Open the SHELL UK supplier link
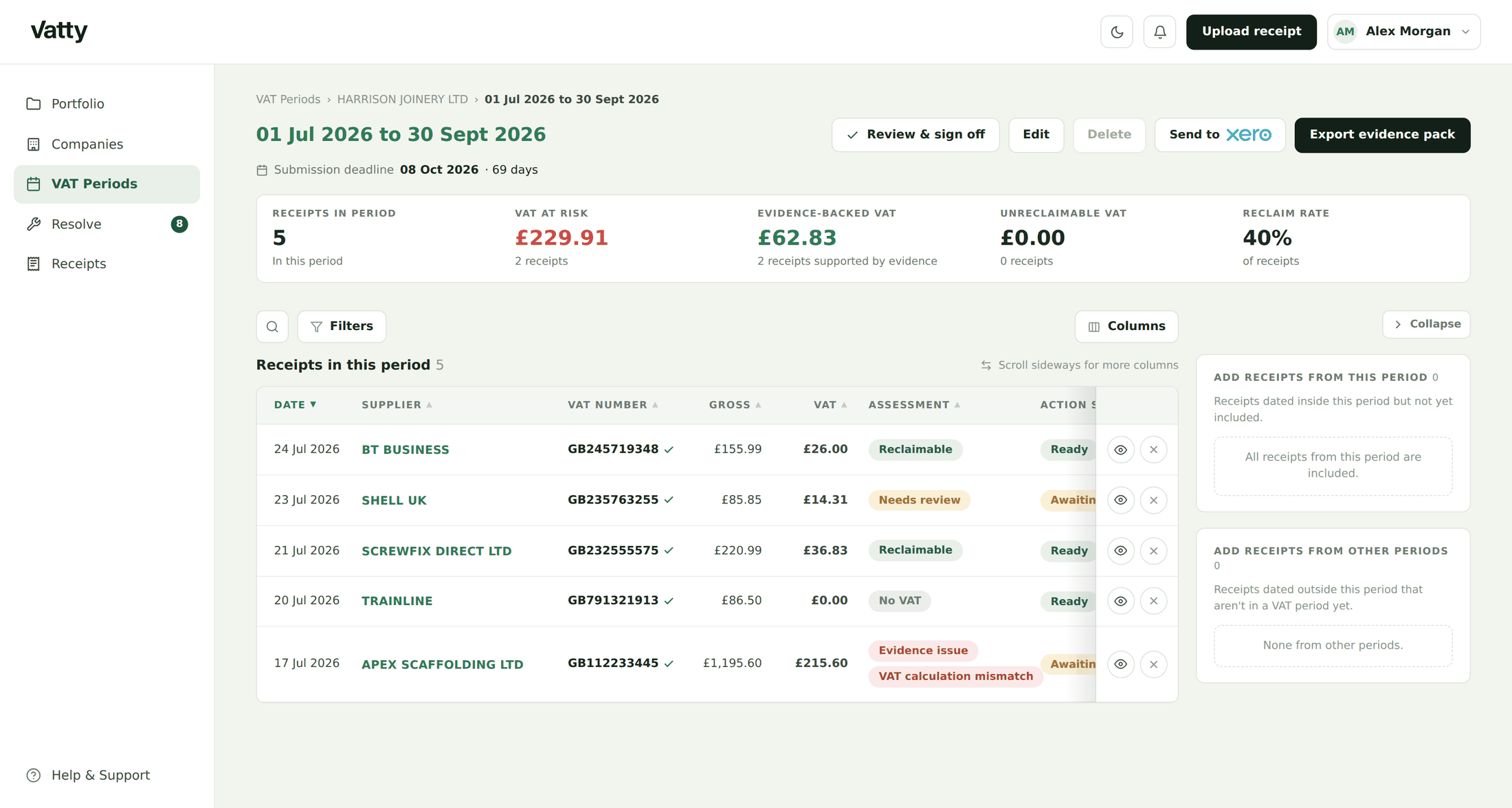This screenshot has height=808, width=1512. pyautogui.click(x=394, y=501)
